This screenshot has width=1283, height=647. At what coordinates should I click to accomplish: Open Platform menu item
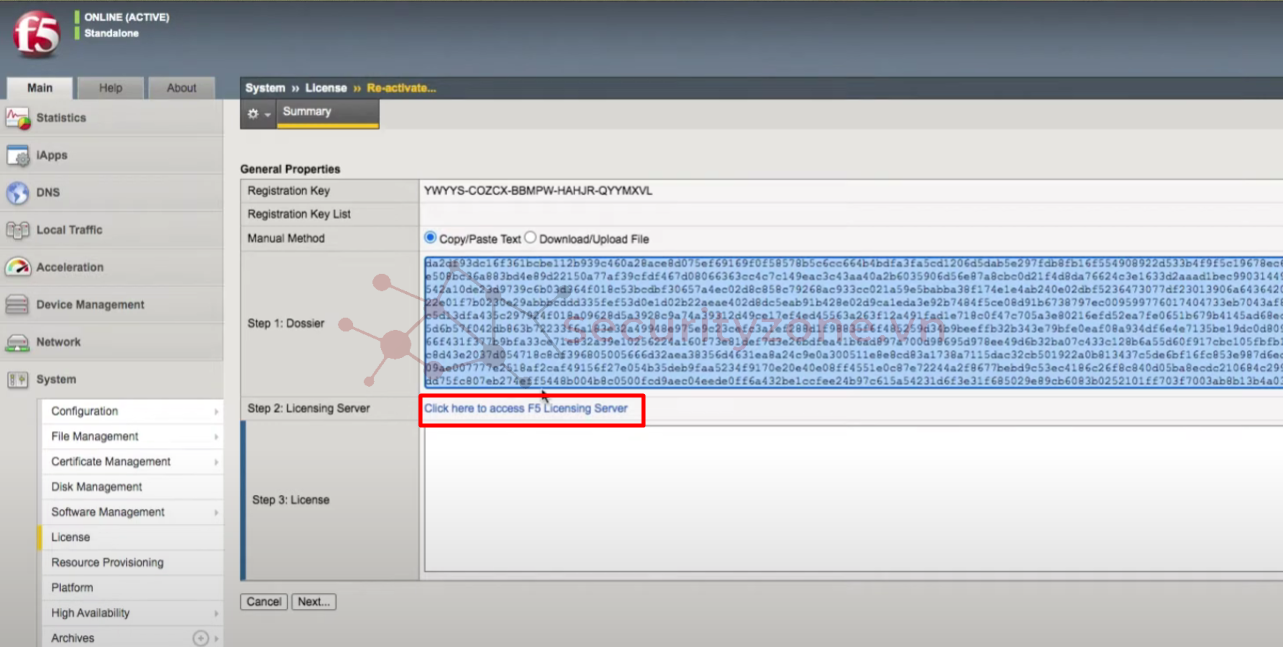(x=131, y=588)
